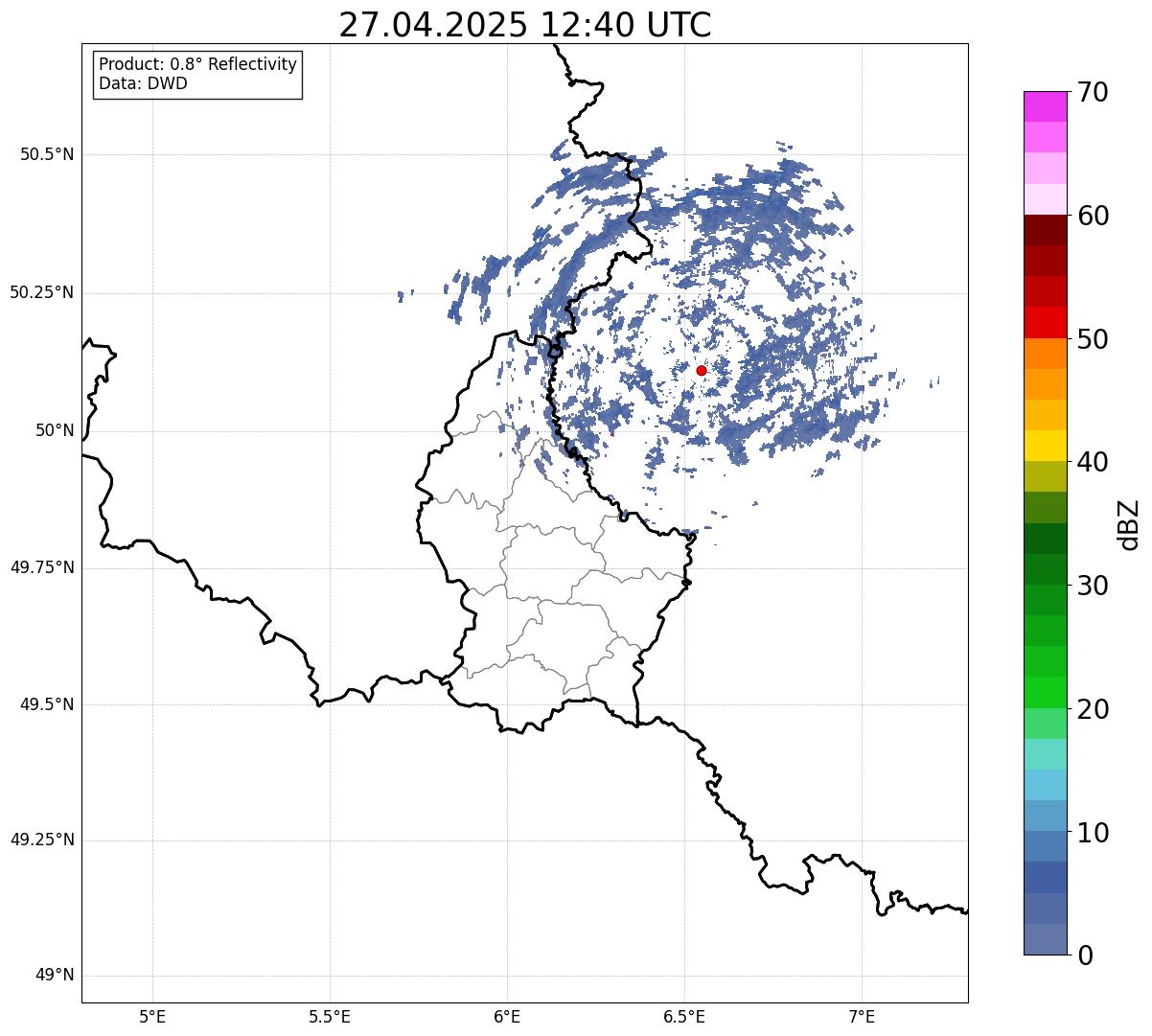Click the latitude label 50.5°N
Screen dimensions: 1152x1036
pos(47,154)
